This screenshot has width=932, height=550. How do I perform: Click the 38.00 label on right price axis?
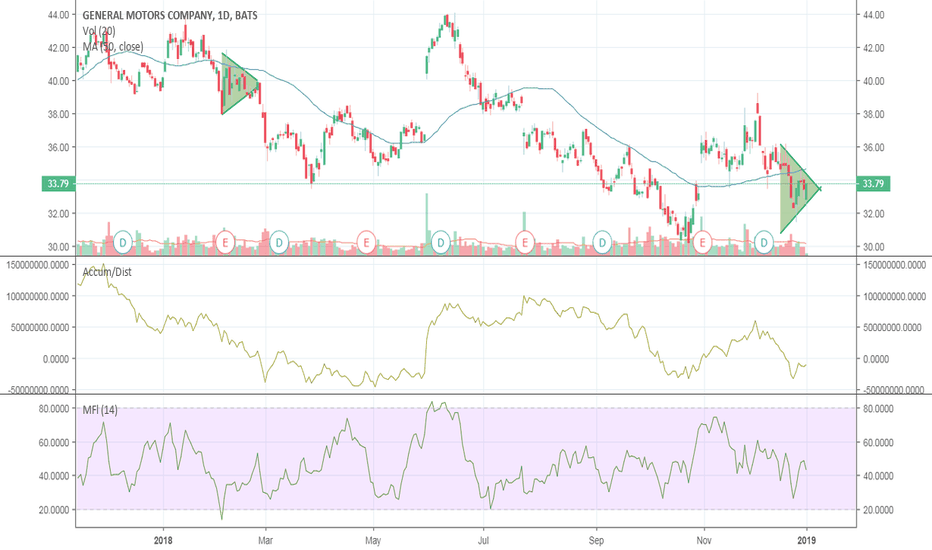873,114
